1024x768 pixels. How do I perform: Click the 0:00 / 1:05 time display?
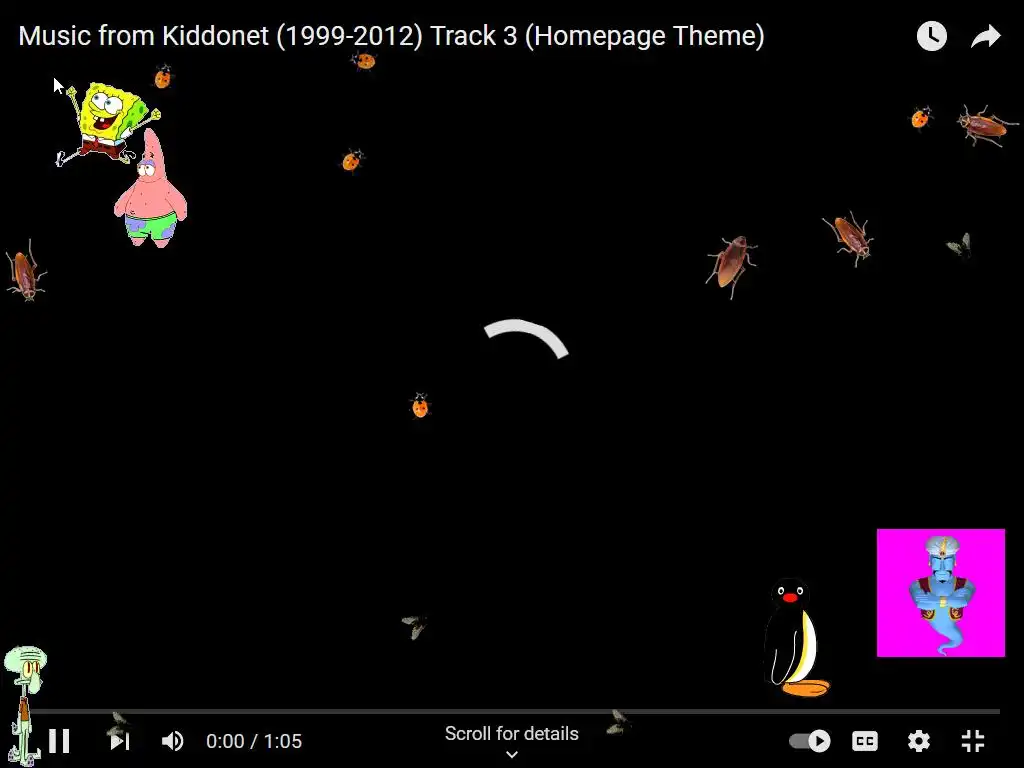pyautogui.click(x=254, y=741)
